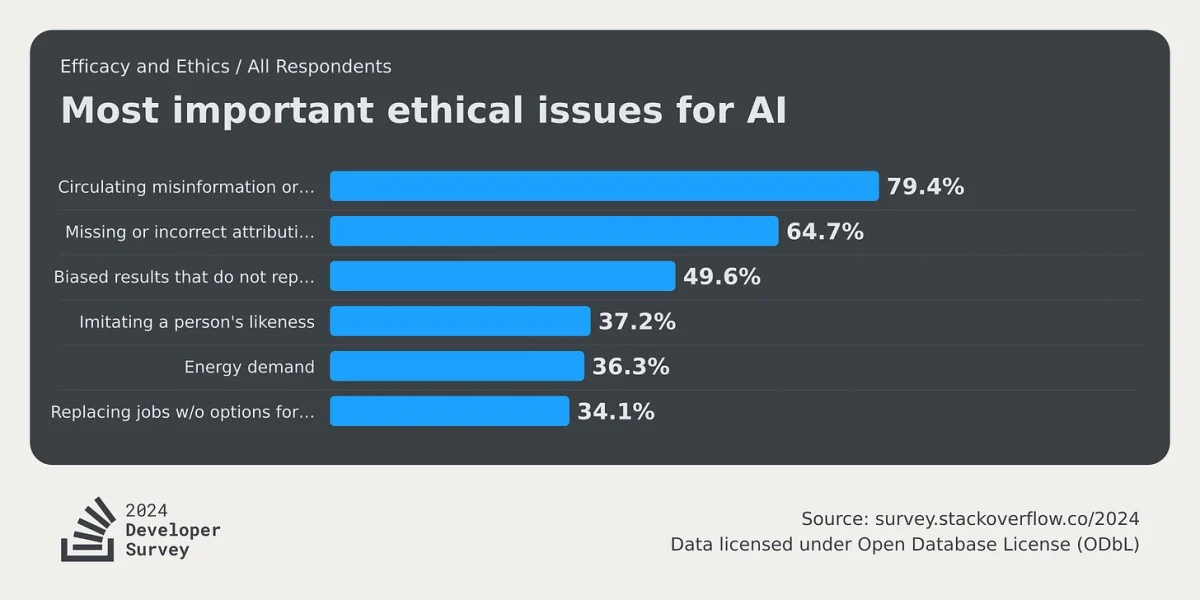Screen dimensions: 1200x600
Task: Select the Imitating a person's likeness bar
Action: tap(460, 321)
